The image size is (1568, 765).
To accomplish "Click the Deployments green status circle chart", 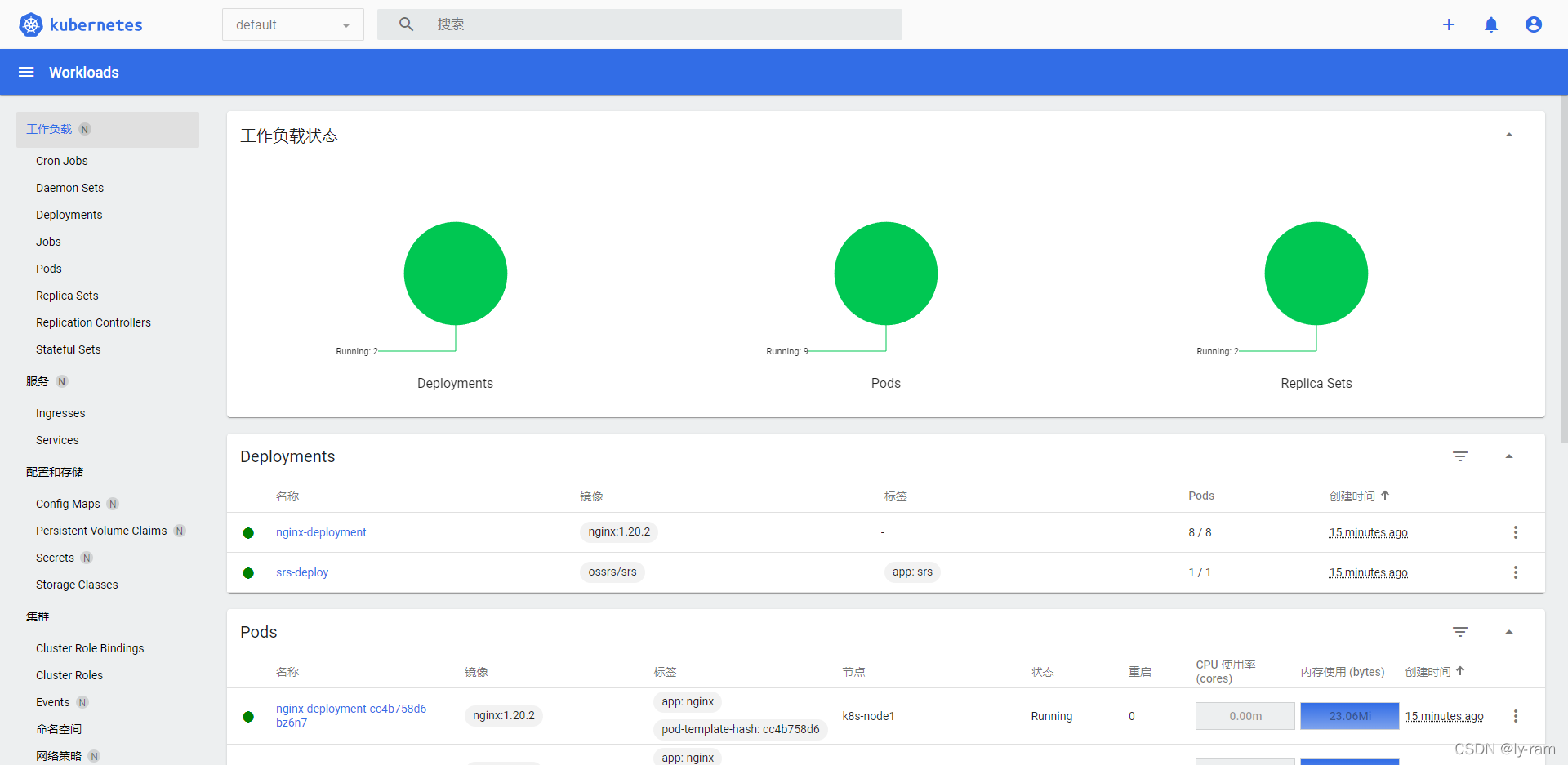I will coord(456,274).
